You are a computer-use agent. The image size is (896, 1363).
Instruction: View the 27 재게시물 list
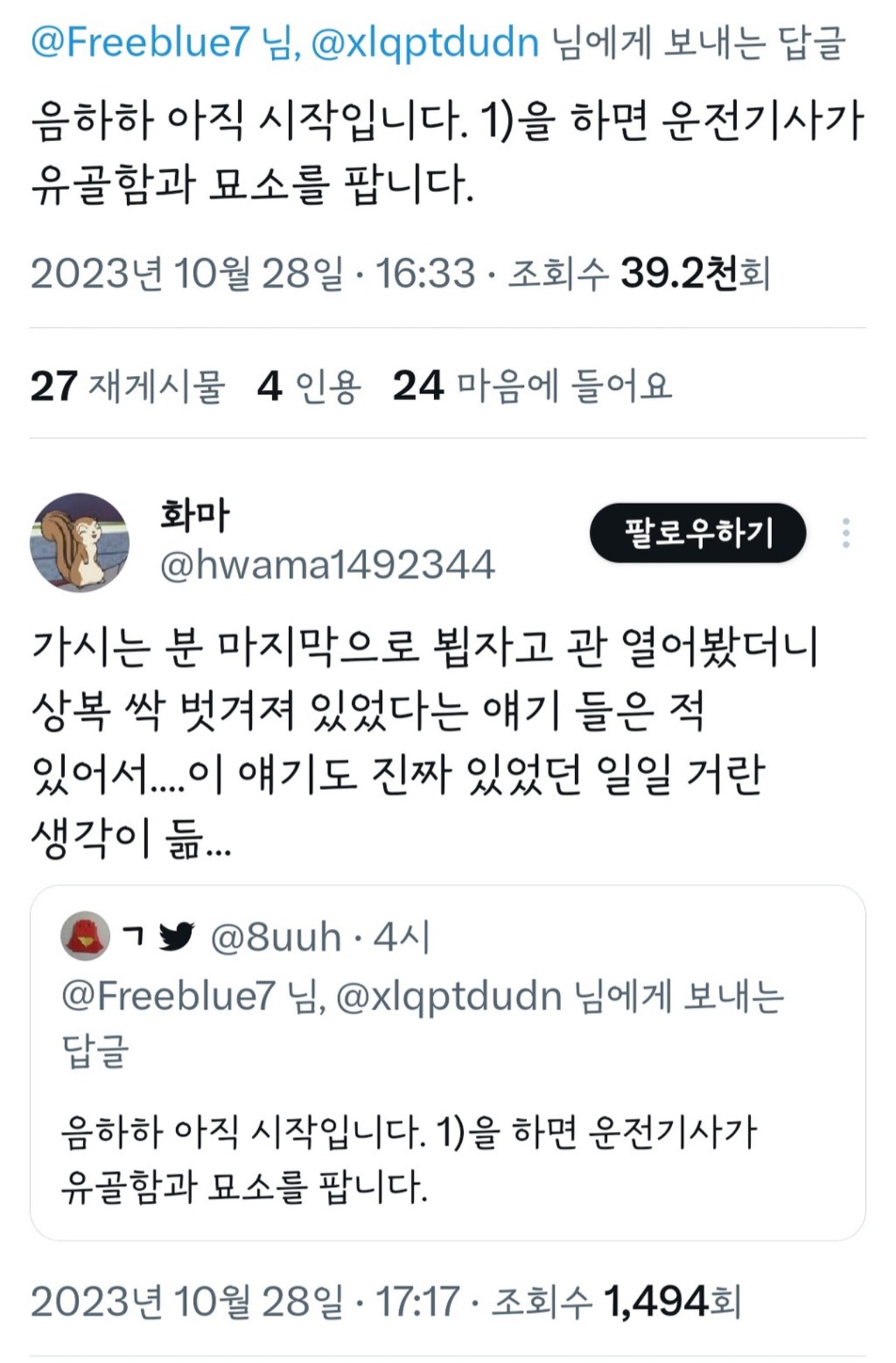click(128, 385)
